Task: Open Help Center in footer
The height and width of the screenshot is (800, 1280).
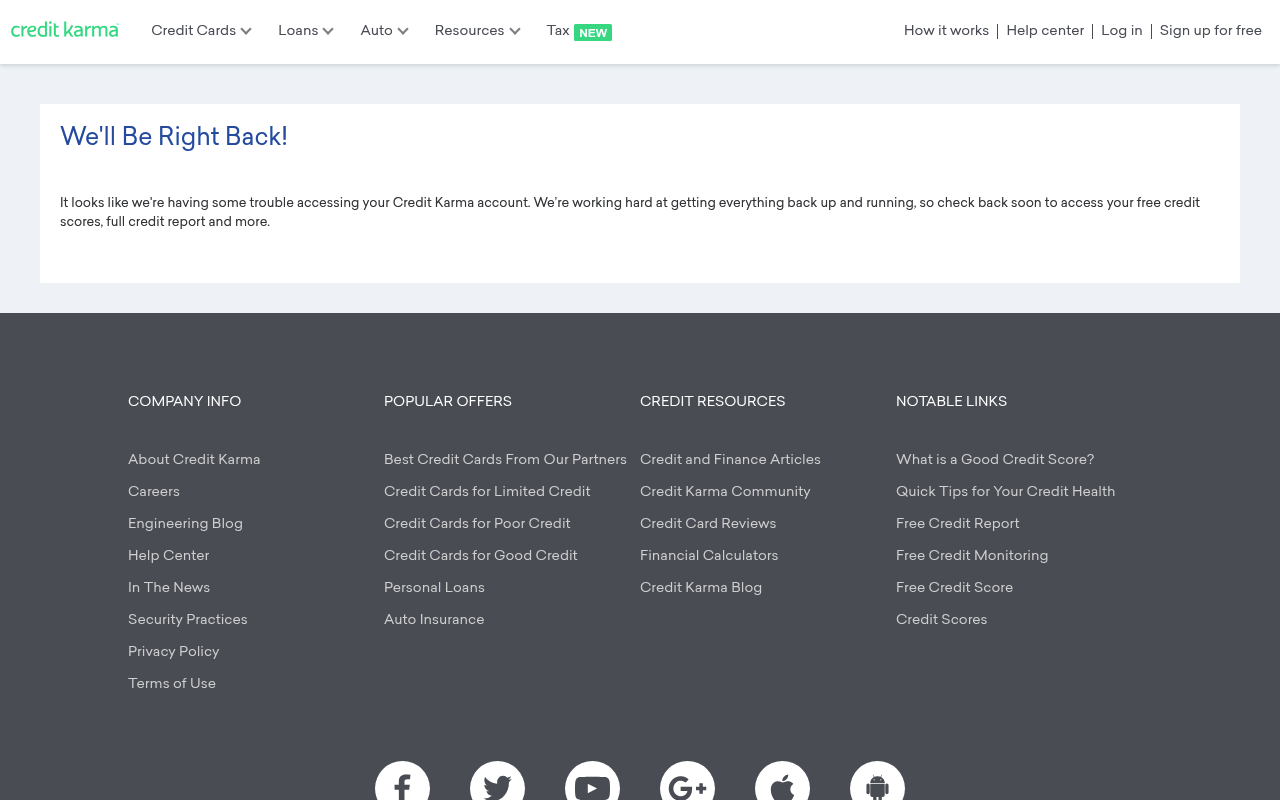Action: tap(169, 555)
